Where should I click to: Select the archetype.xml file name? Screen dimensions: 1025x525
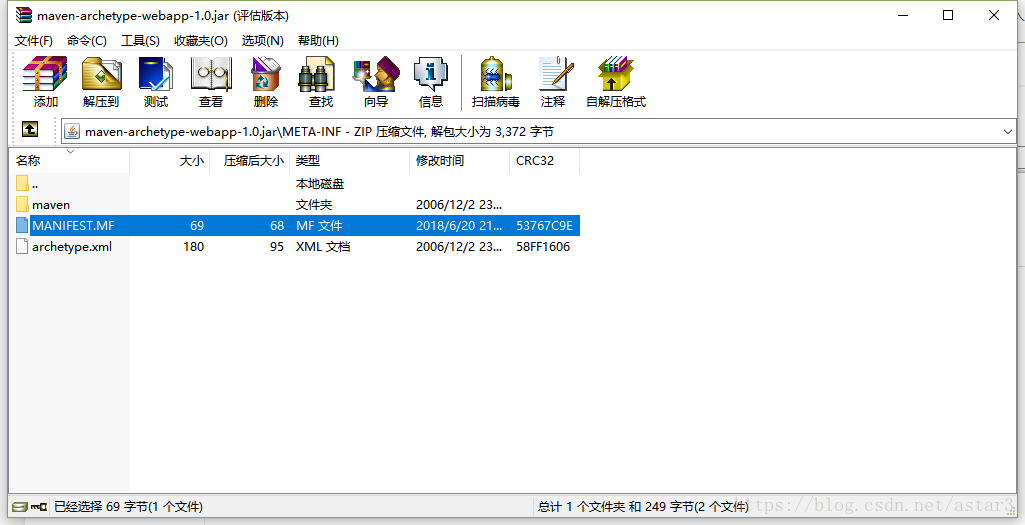pyautogui.click(x=72, y=246)
